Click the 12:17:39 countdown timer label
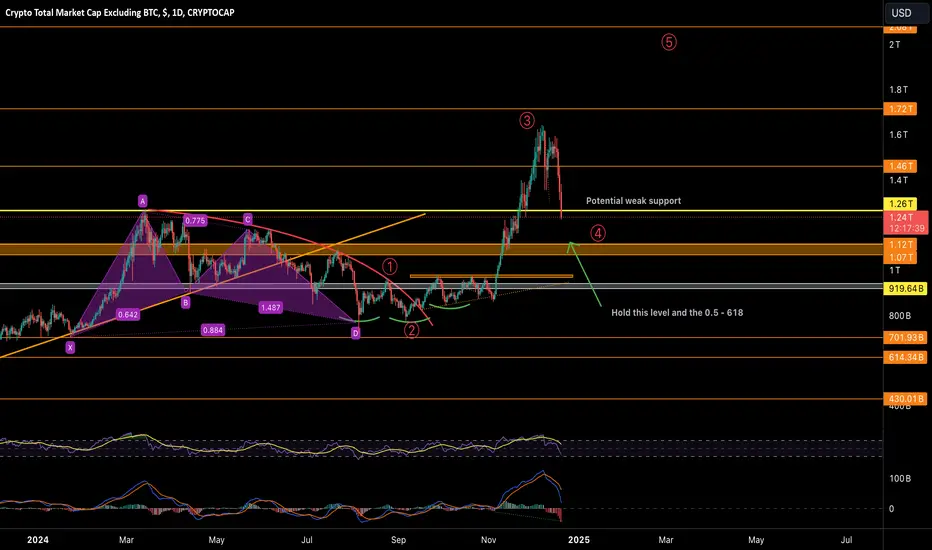The height and width of the screenshot is (550, 932). [x=906, y=228]
